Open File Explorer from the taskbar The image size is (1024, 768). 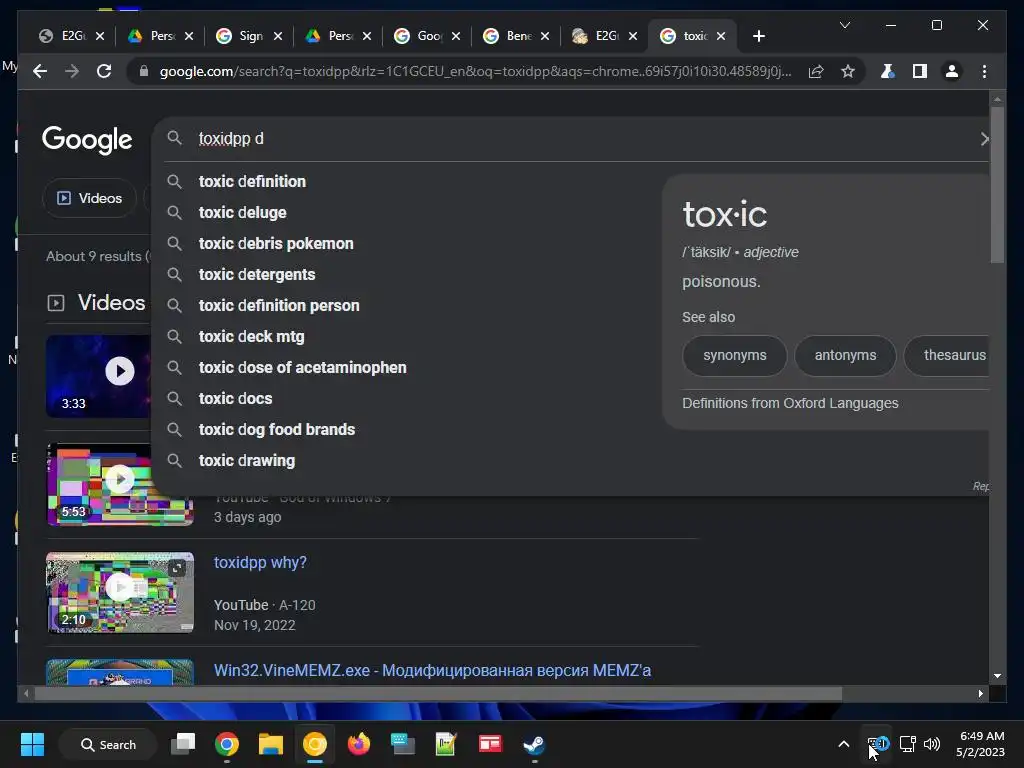pyautogui.click(x=270, y=744)
